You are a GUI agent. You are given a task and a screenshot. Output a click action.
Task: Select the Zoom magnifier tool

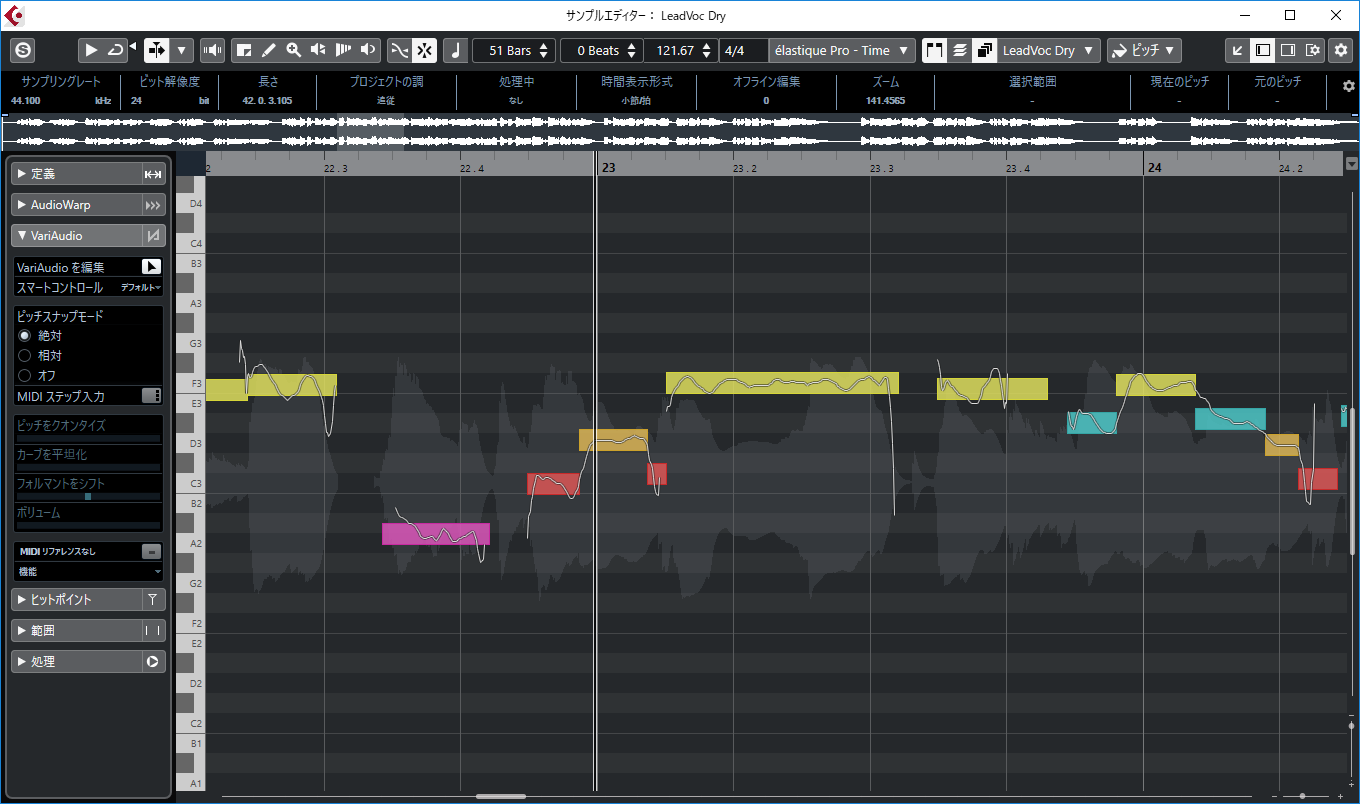point(293,50)
